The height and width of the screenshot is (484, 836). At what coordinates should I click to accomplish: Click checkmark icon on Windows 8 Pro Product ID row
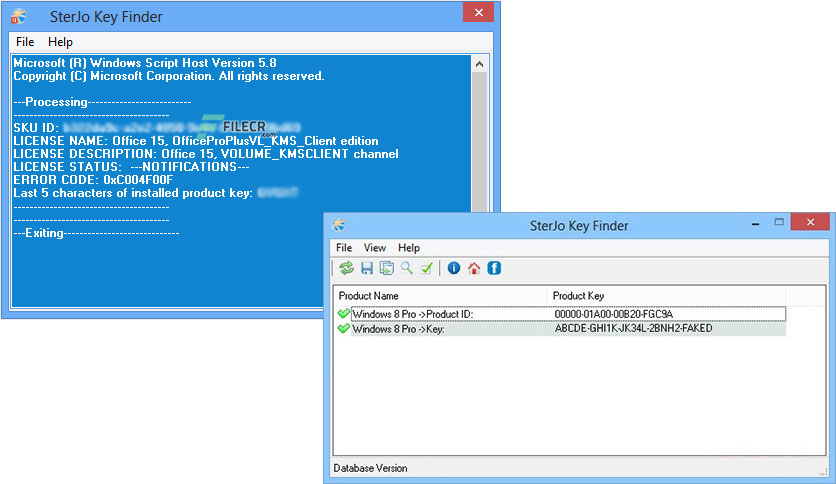click(344, 314)
